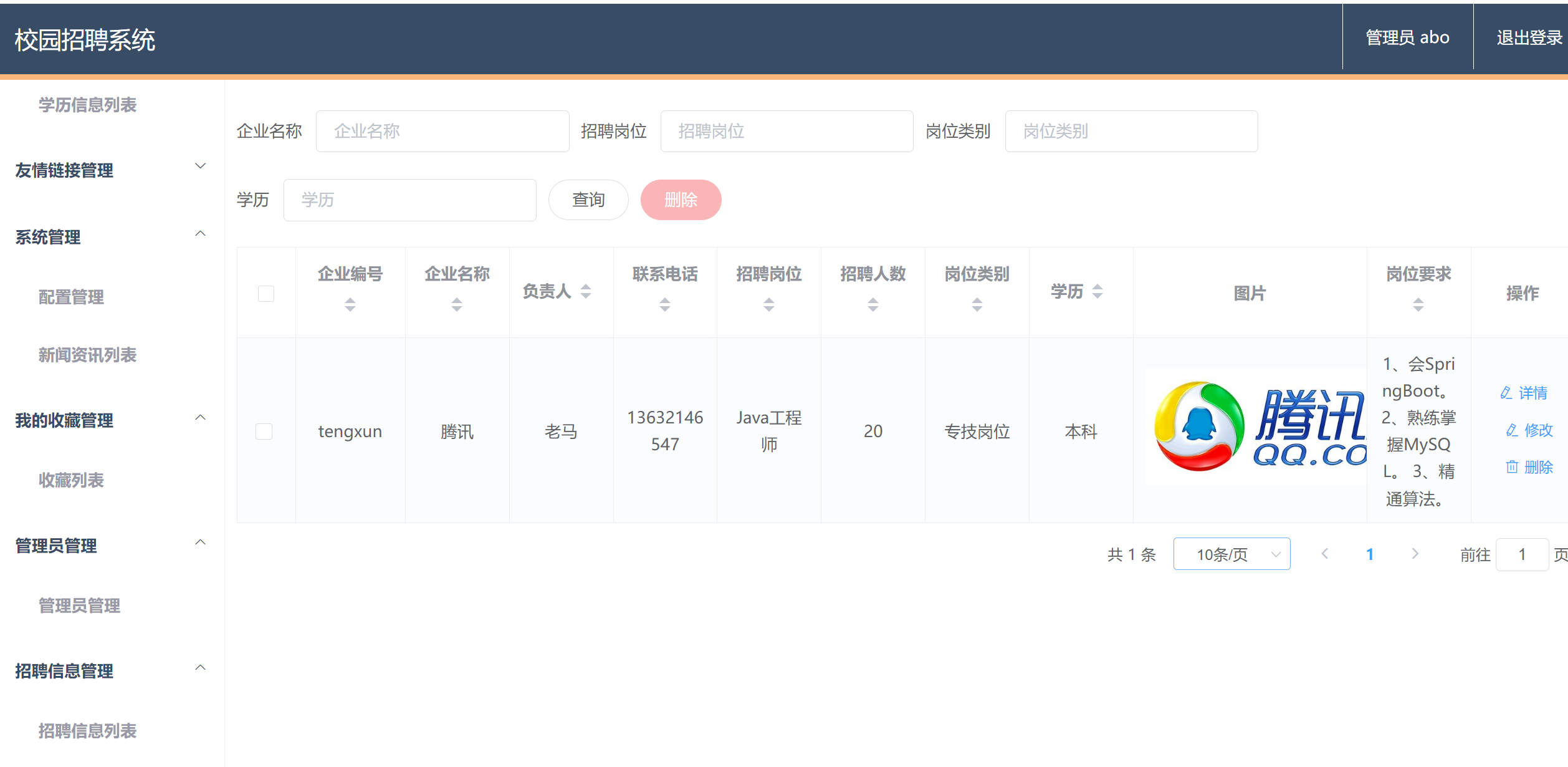Open 招聘信息列表 in the sidebar
The width and height of the screenshot is (1568, 767).
(x=87, y=730)
